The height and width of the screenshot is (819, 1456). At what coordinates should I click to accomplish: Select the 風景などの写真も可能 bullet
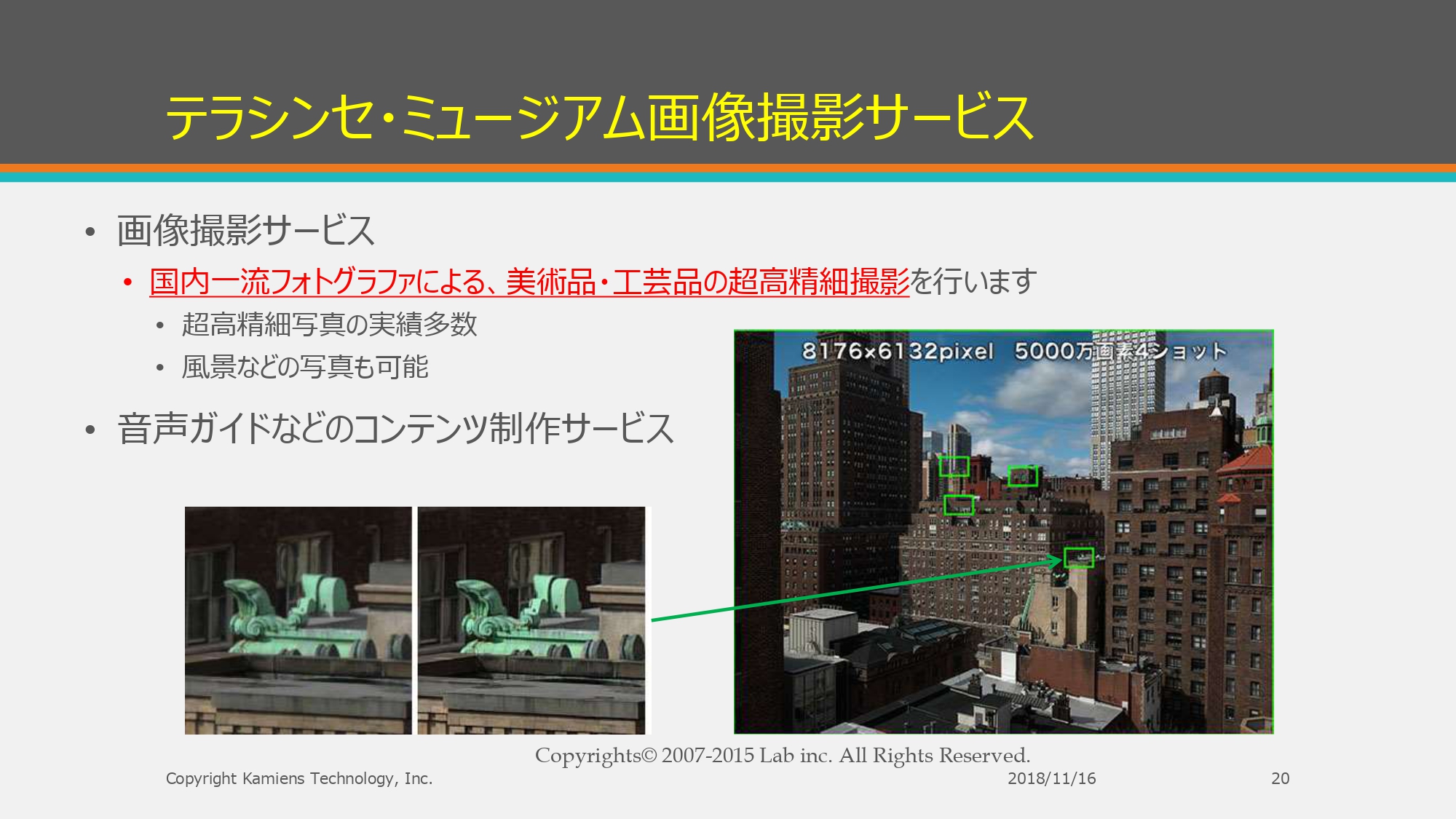[304, 367]
